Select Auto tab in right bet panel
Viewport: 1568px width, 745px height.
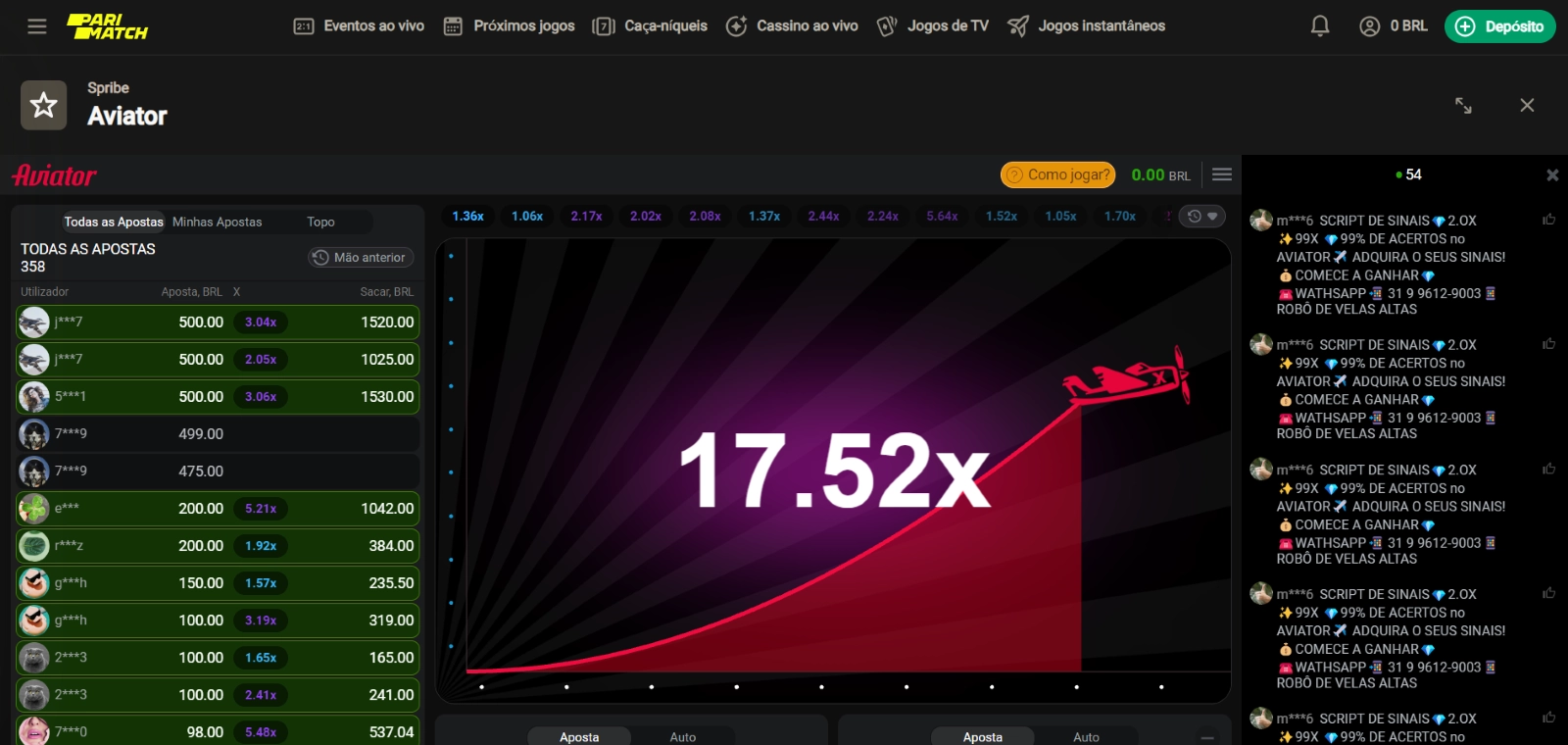[x=1086, y=736]
